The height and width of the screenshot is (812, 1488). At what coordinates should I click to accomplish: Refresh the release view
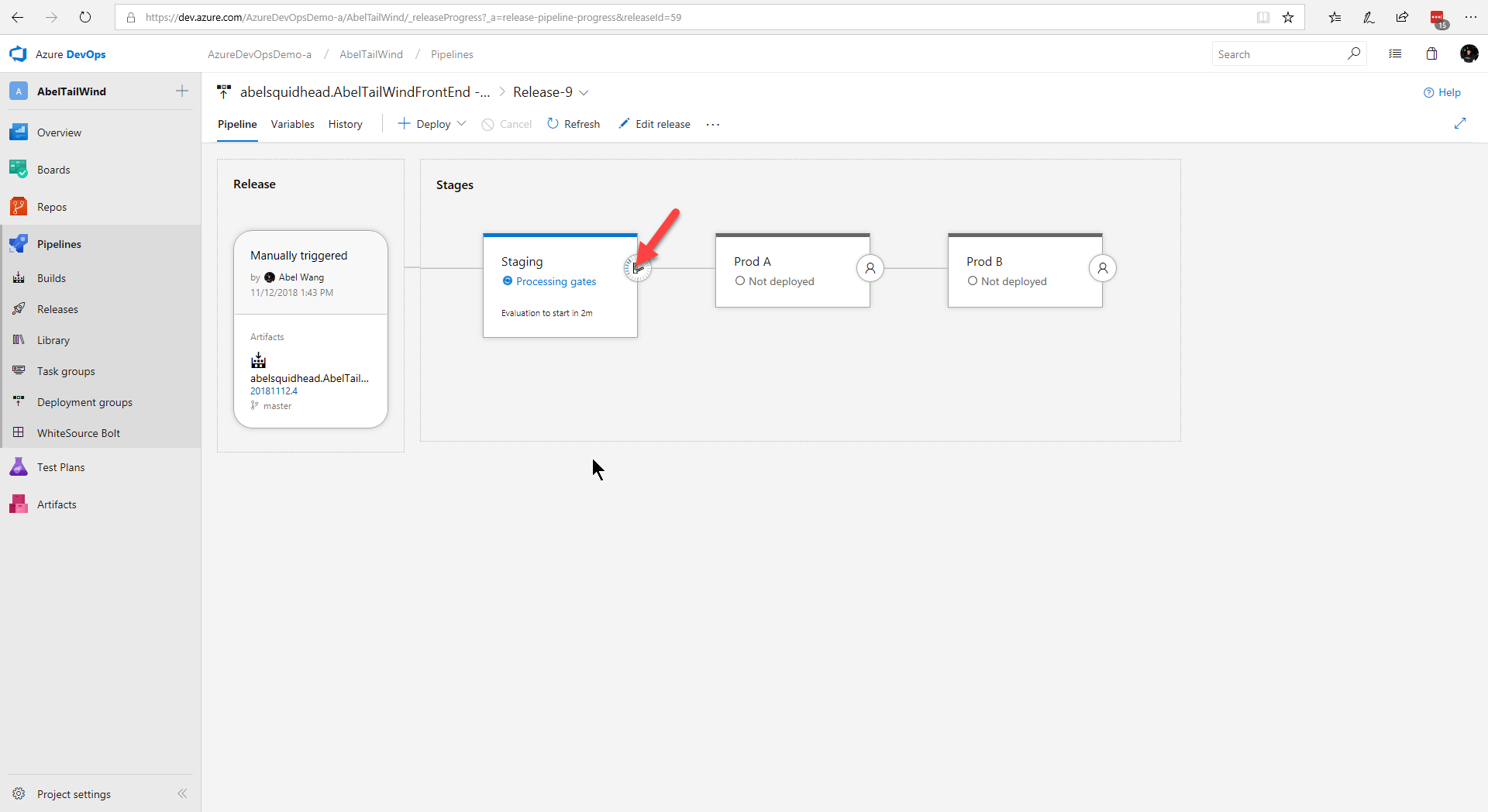(573, 124)
